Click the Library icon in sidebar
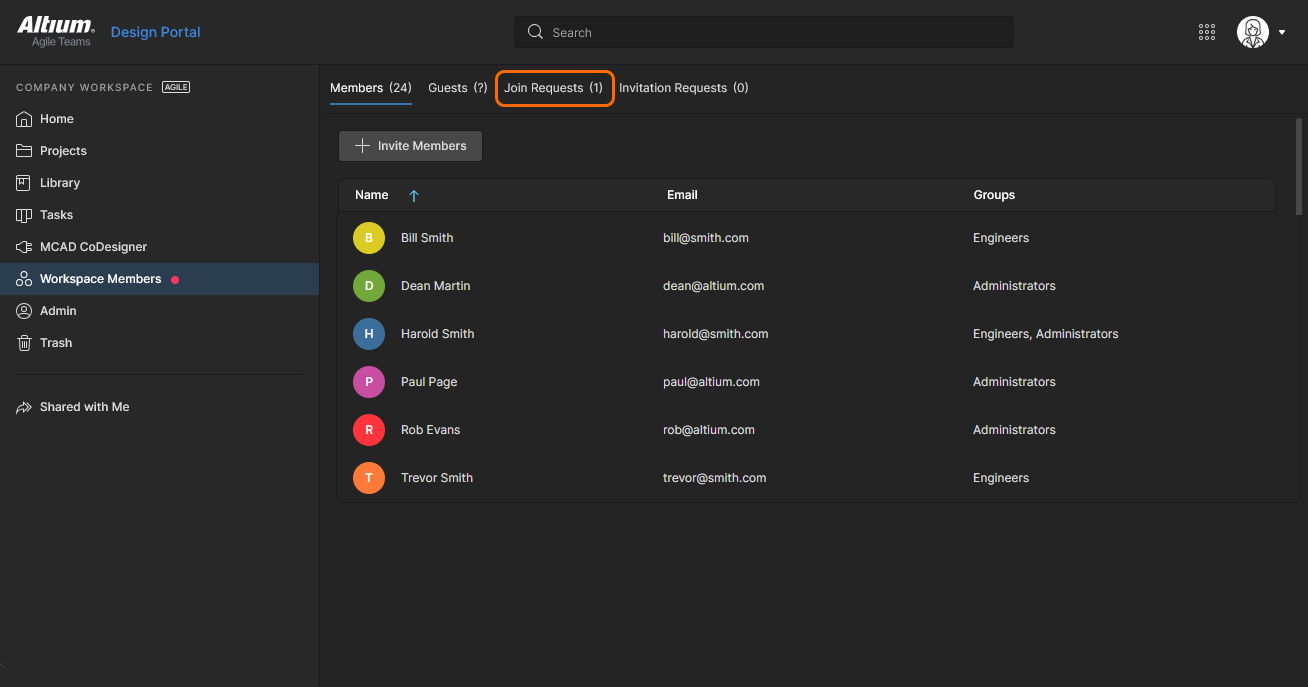1308x687 pixels. coord(24,183)
